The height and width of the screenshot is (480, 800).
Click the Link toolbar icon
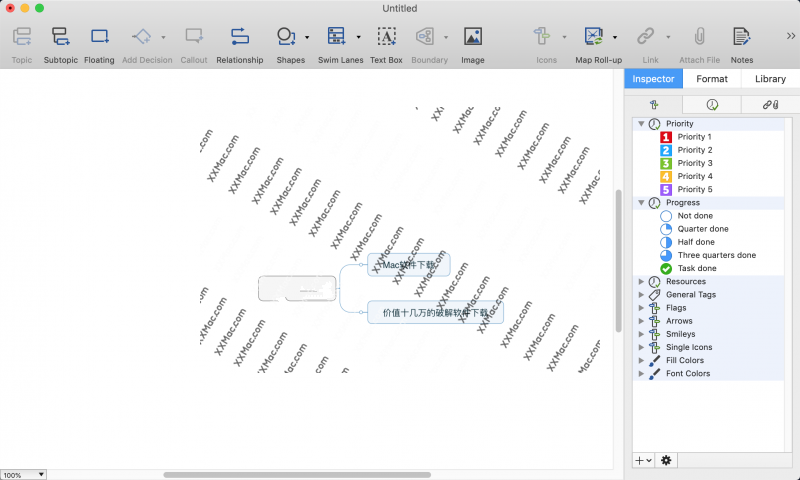click(645, 37)
